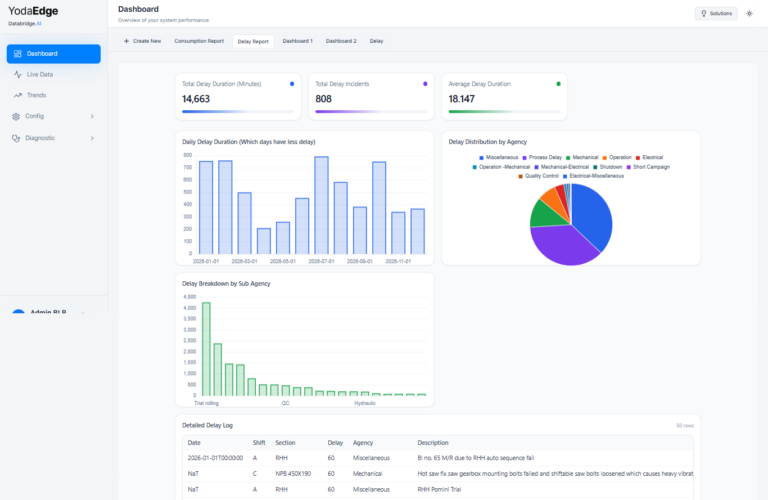Viewport: 768px width, 500px height.
Task: Click the Dashboard grid icon in sidebar
Action: (x=18, y=54)
